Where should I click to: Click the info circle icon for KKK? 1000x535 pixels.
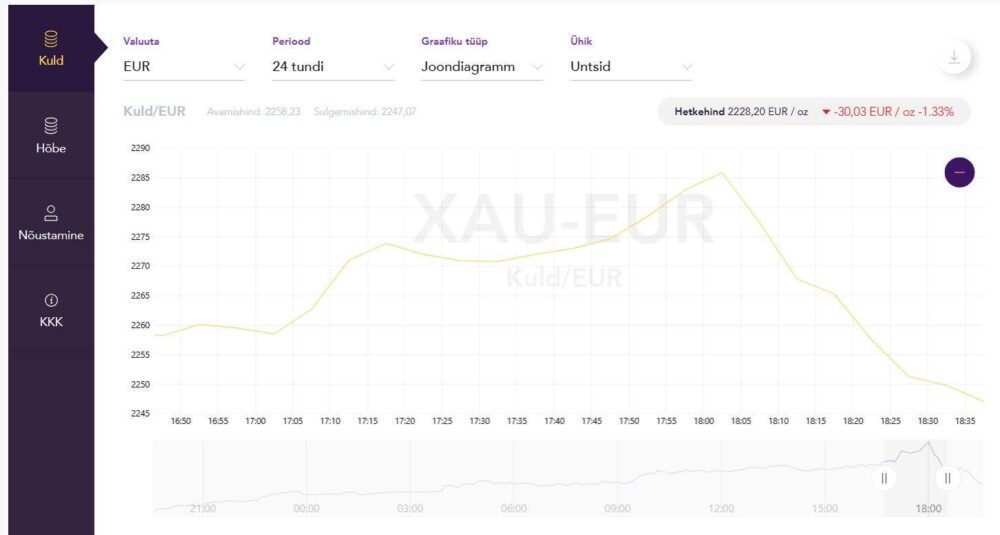pos(51,300)
